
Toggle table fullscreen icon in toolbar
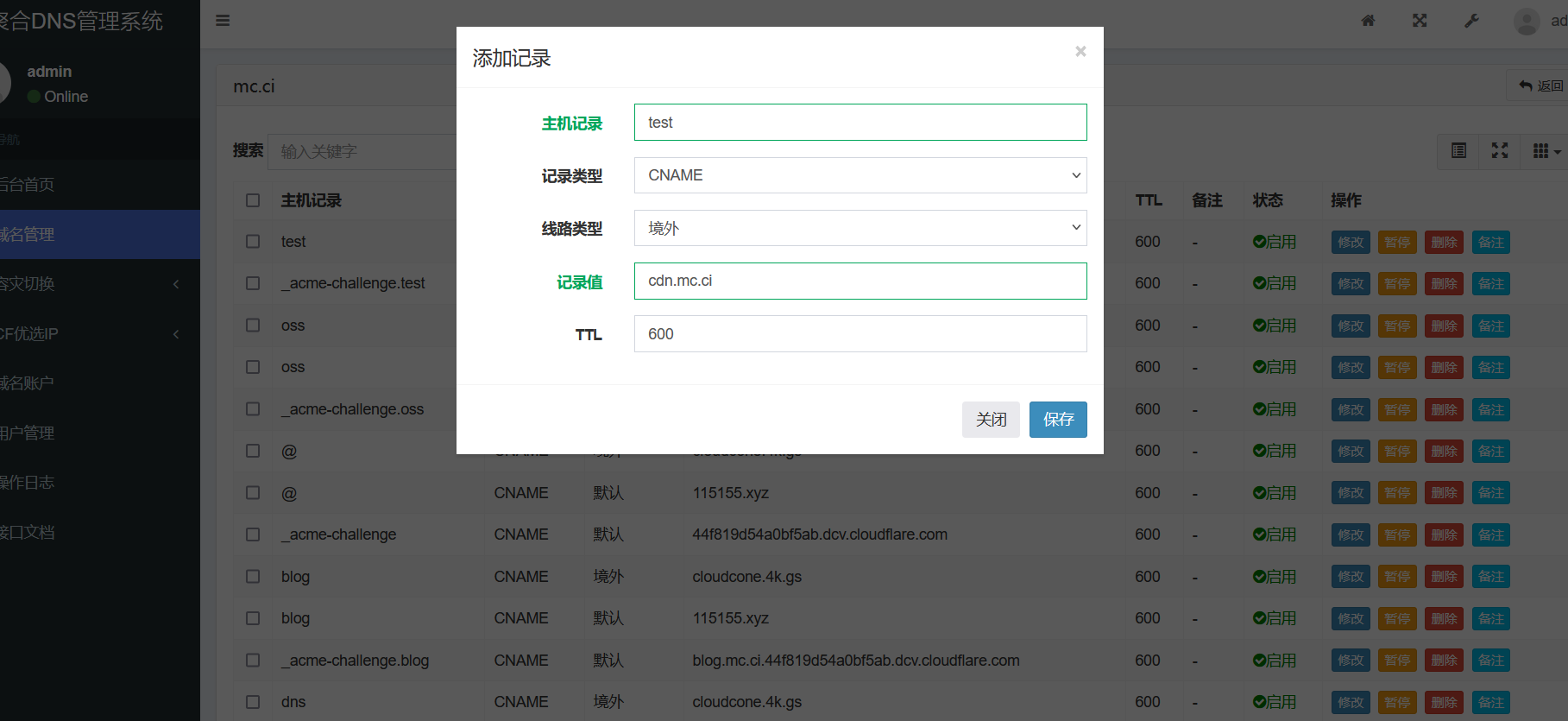[x=1500, y=151]
